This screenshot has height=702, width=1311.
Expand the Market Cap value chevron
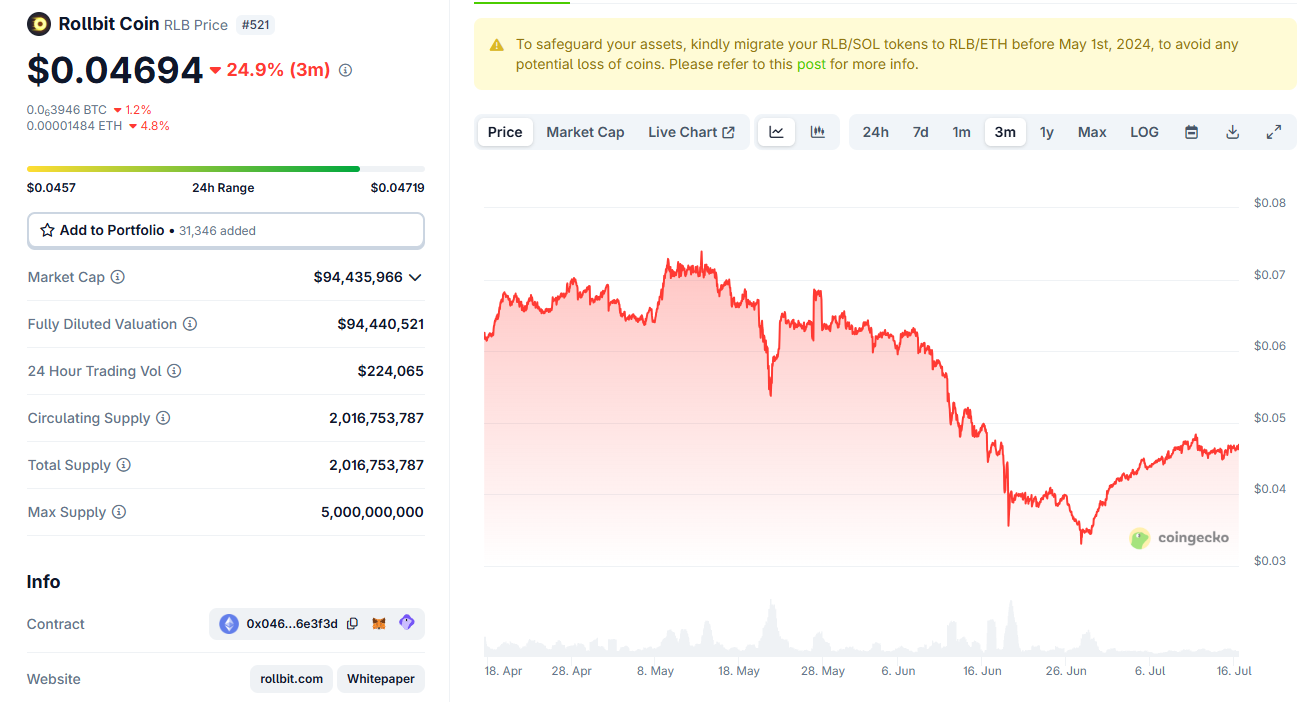pos(415,277)
